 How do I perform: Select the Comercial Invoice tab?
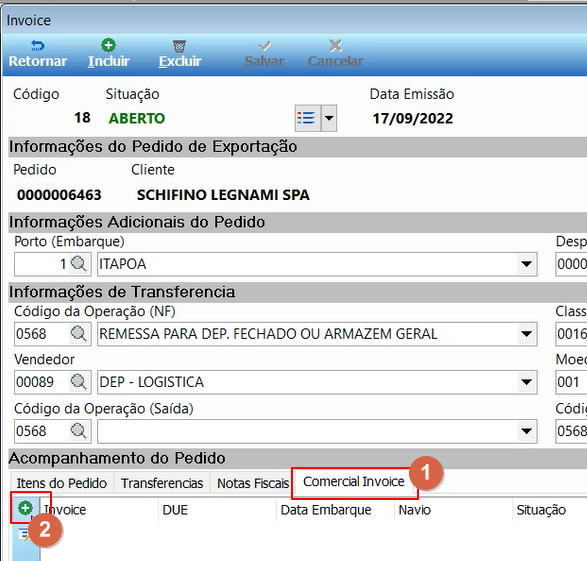(354, 482)
